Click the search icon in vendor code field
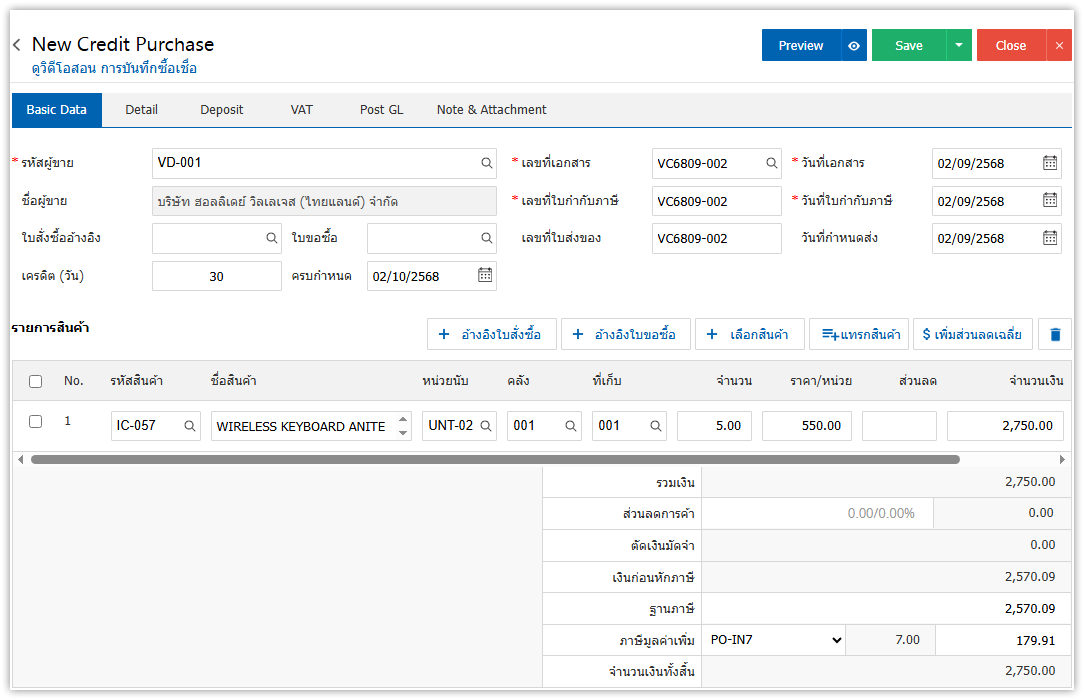This screenshot has height=700, width=1084. click(486, 163)
